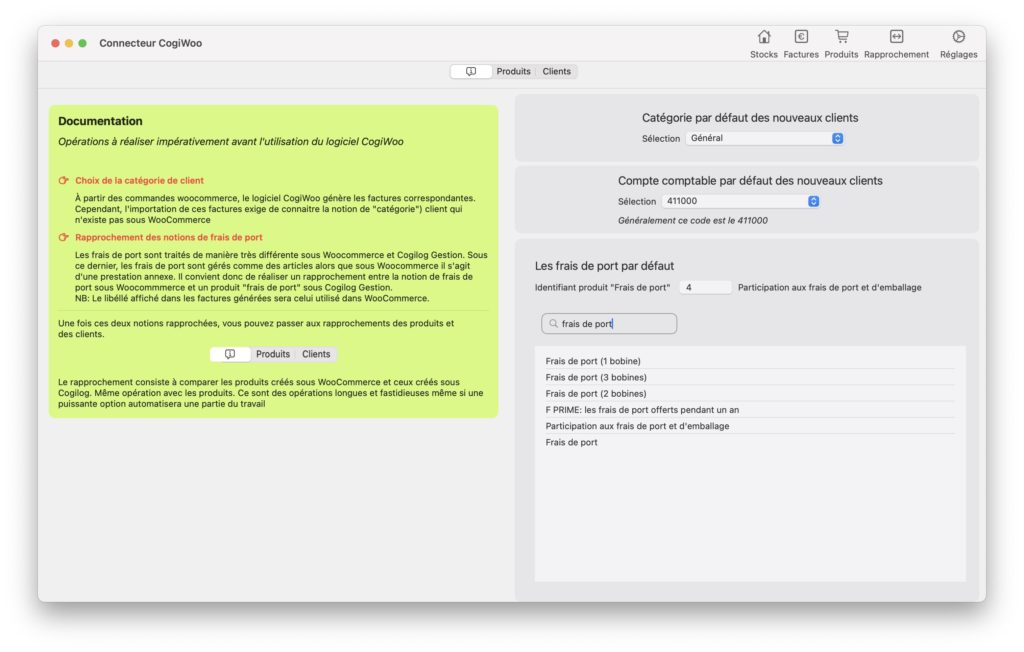Click the 'Rapprochement des notions de frais de port' heading

click(168, 237)
